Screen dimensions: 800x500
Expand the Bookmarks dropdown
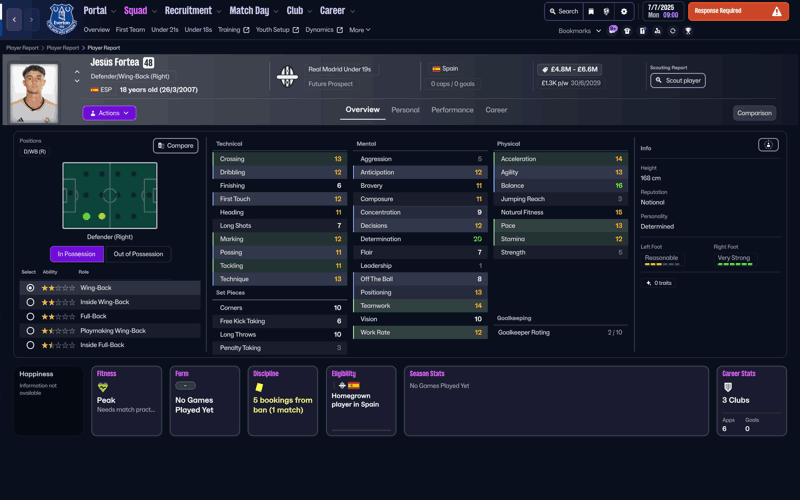(580, 31)
